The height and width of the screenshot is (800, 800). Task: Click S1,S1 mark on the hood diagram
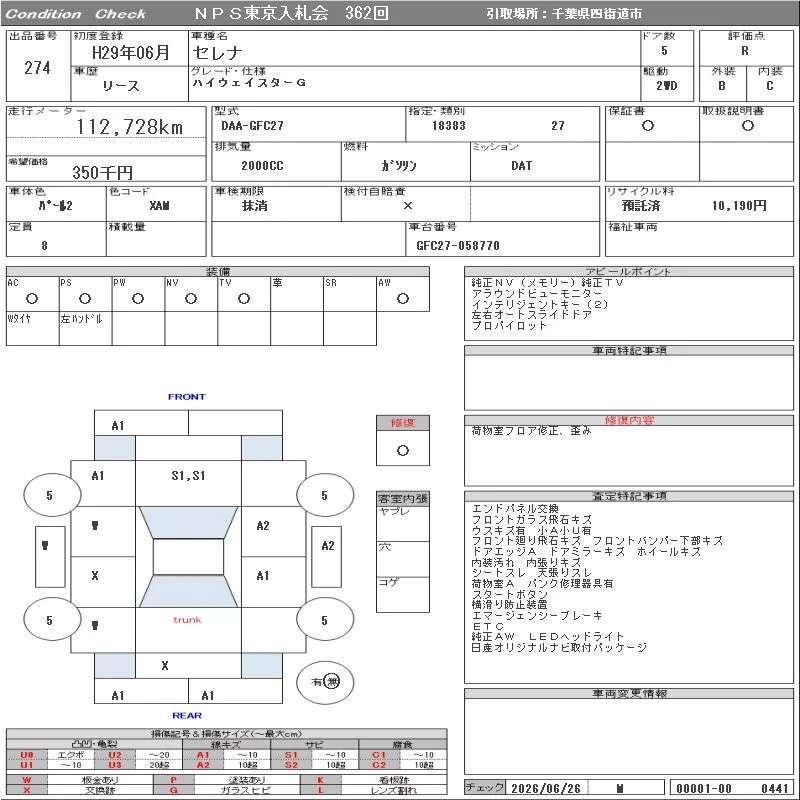[x=188, y=476]
